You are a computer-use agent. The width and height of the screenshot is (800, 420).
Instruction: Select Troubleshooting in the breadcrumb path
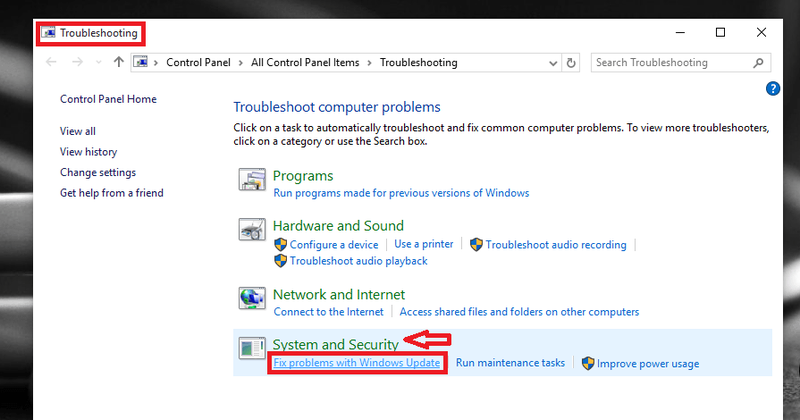[418, 62]
